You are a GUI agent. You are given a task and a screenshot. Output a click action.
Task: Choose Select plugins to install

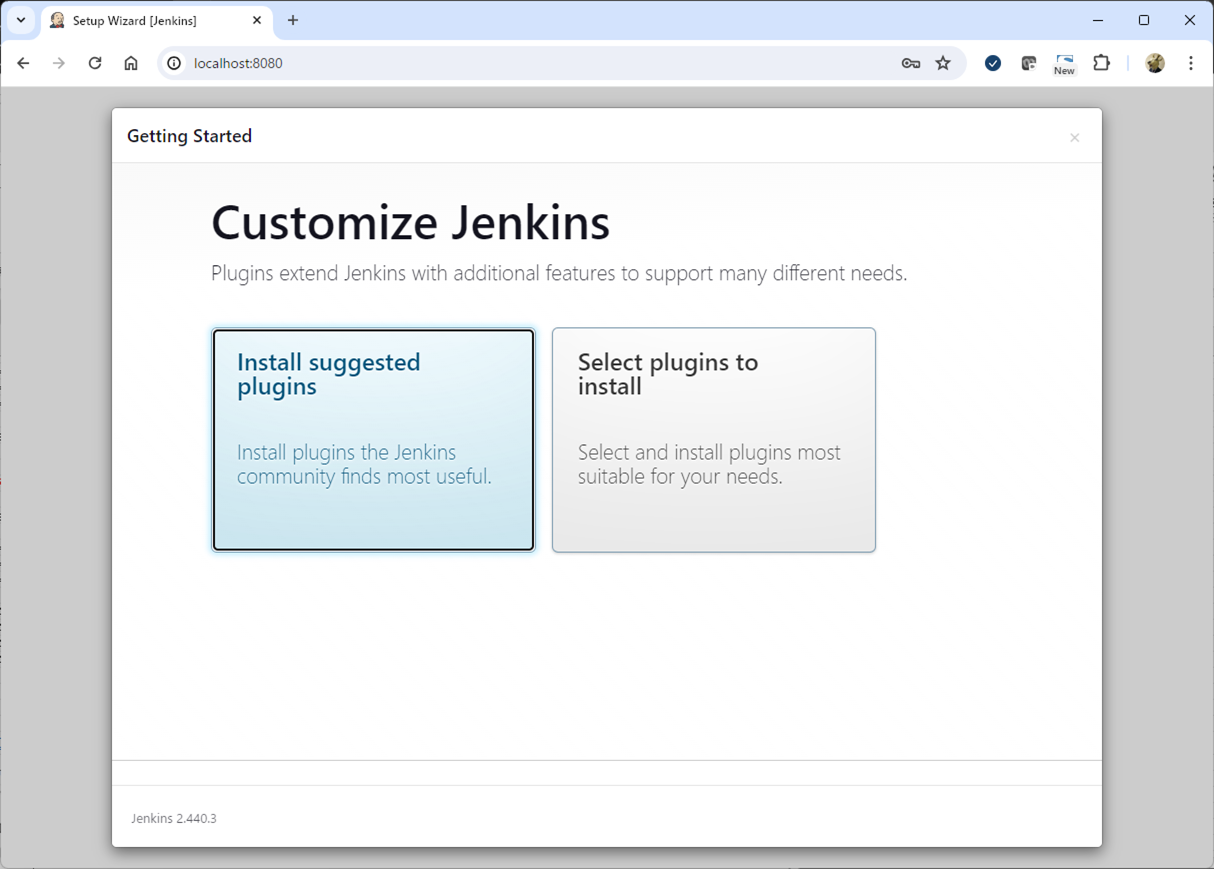point(713,440)
